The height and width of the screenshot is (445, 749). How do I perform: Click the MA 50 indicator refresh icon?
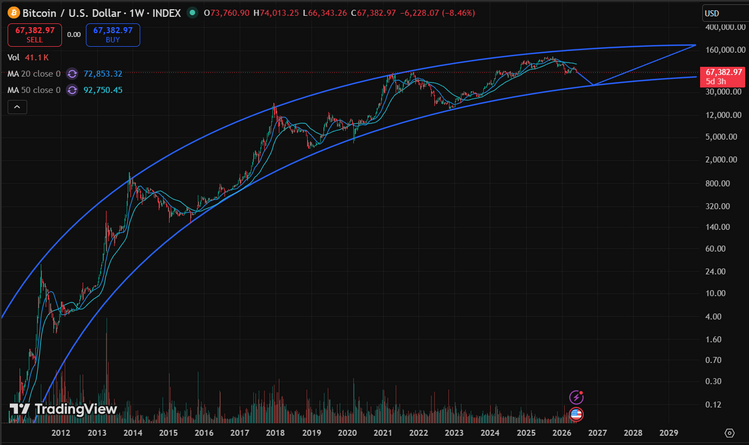coord(72,90)
